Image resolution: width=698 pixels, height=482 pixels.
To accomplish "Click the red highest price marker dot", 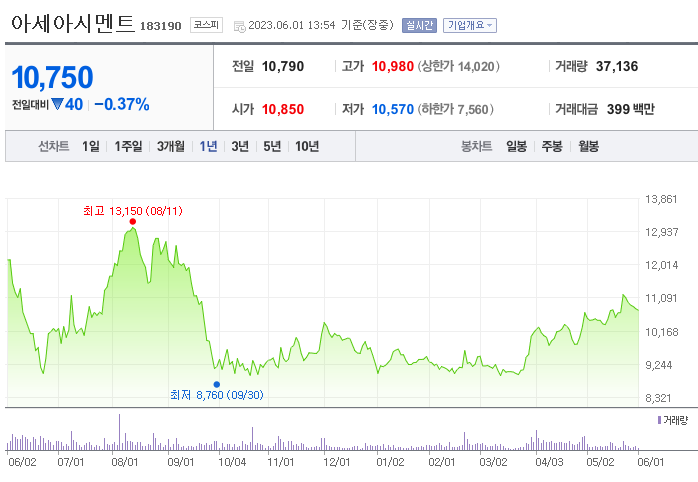I will [133, 222].
